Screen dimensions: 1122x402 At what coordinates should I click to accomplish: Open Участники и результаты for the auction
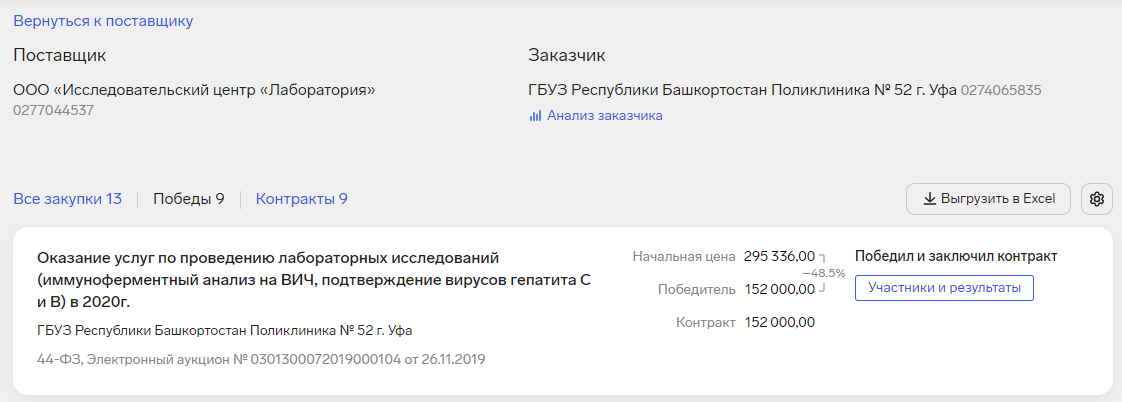click(945, 288)
